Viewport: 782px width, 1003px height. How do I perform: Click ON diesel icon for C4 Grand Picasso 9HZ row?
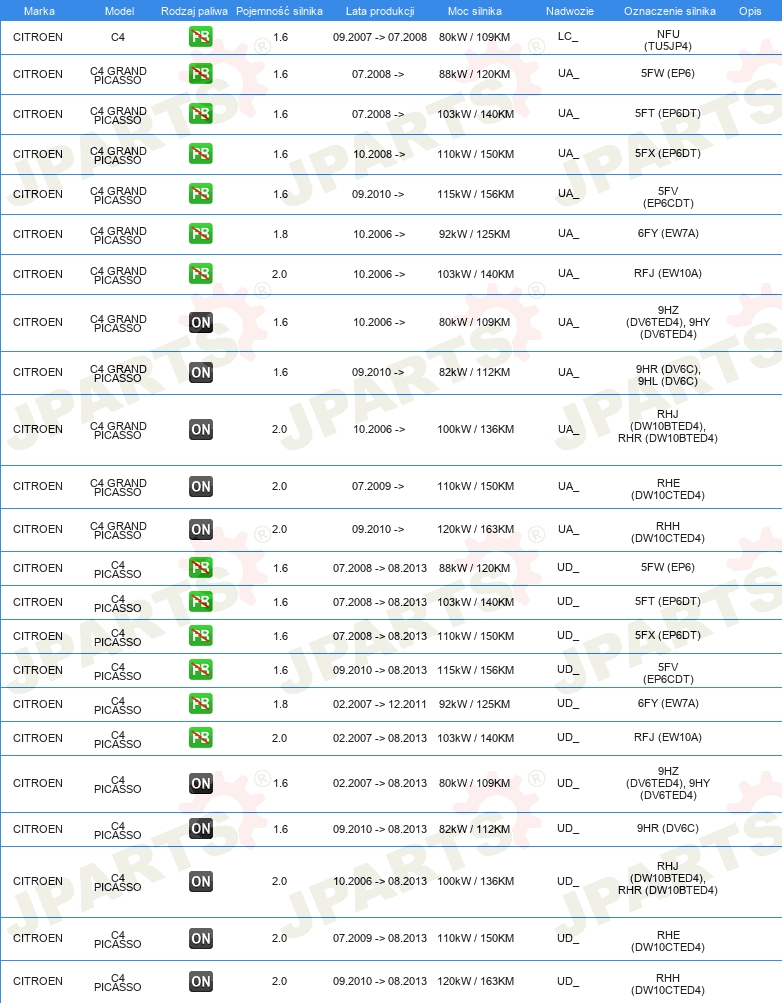201,322
